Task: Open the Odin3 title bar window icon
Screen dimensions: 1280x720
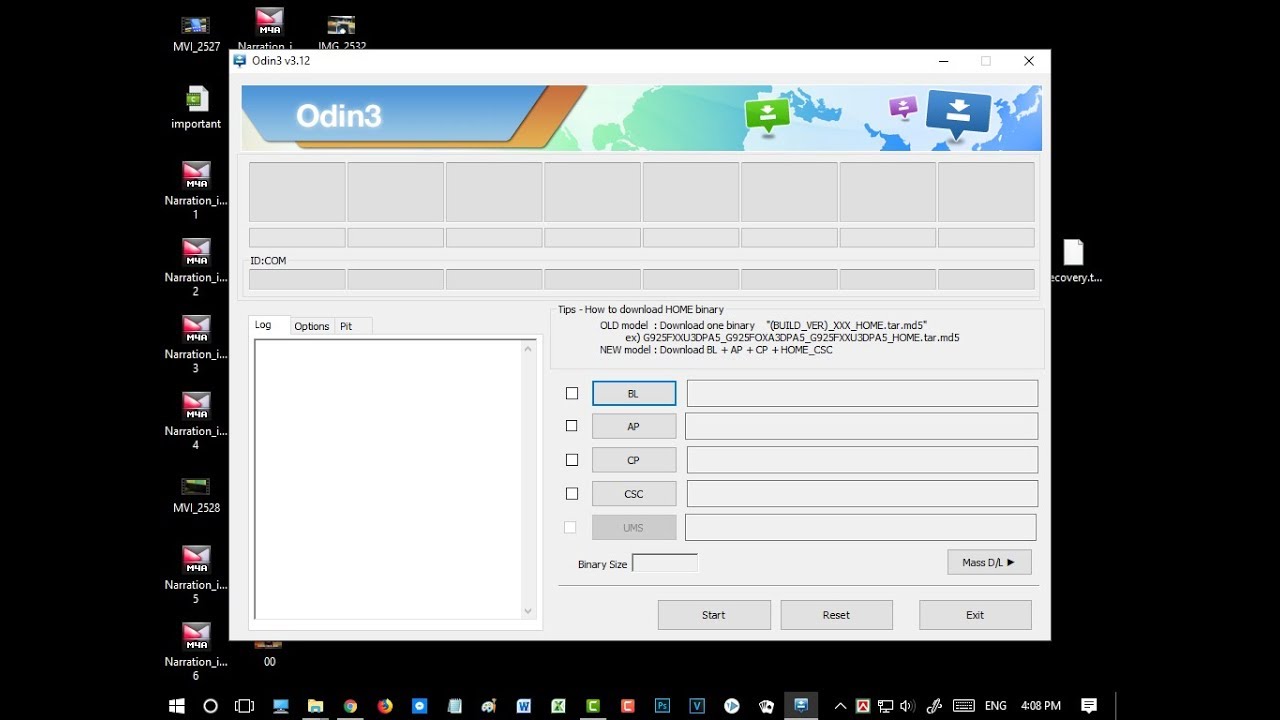Action: [x=239, y=60]
